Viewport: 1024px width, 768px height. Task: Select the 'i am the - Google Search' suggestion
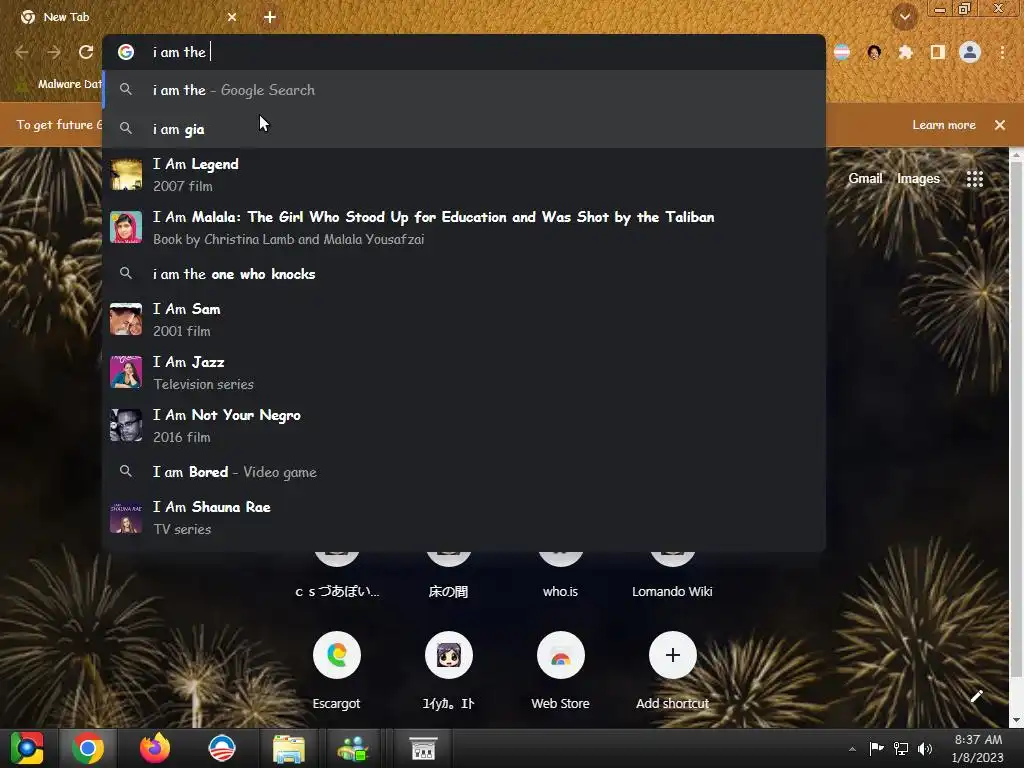tap(464, 90)
